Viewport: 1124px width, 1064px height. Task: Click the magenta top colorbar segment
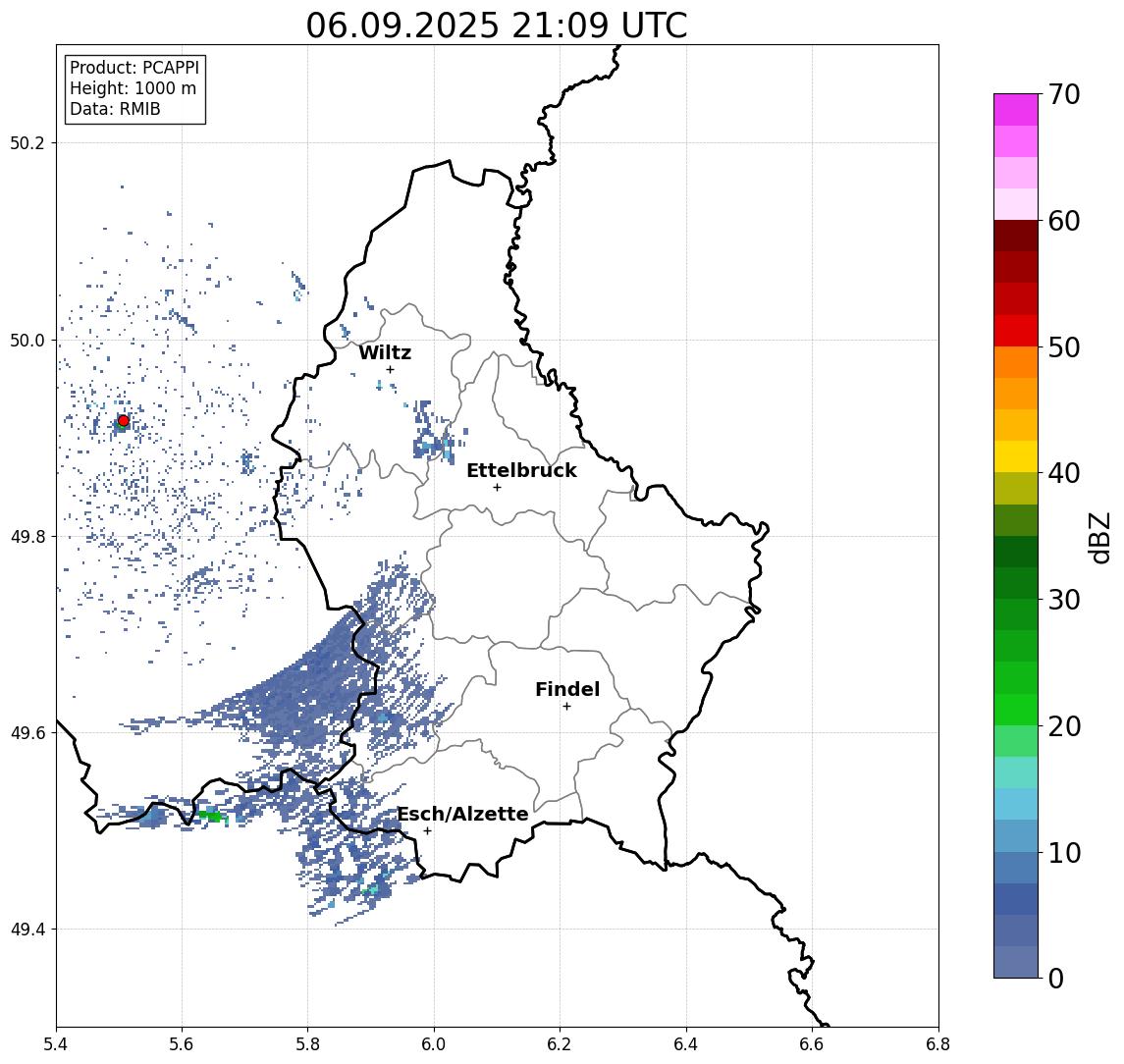click(1016, 110)
